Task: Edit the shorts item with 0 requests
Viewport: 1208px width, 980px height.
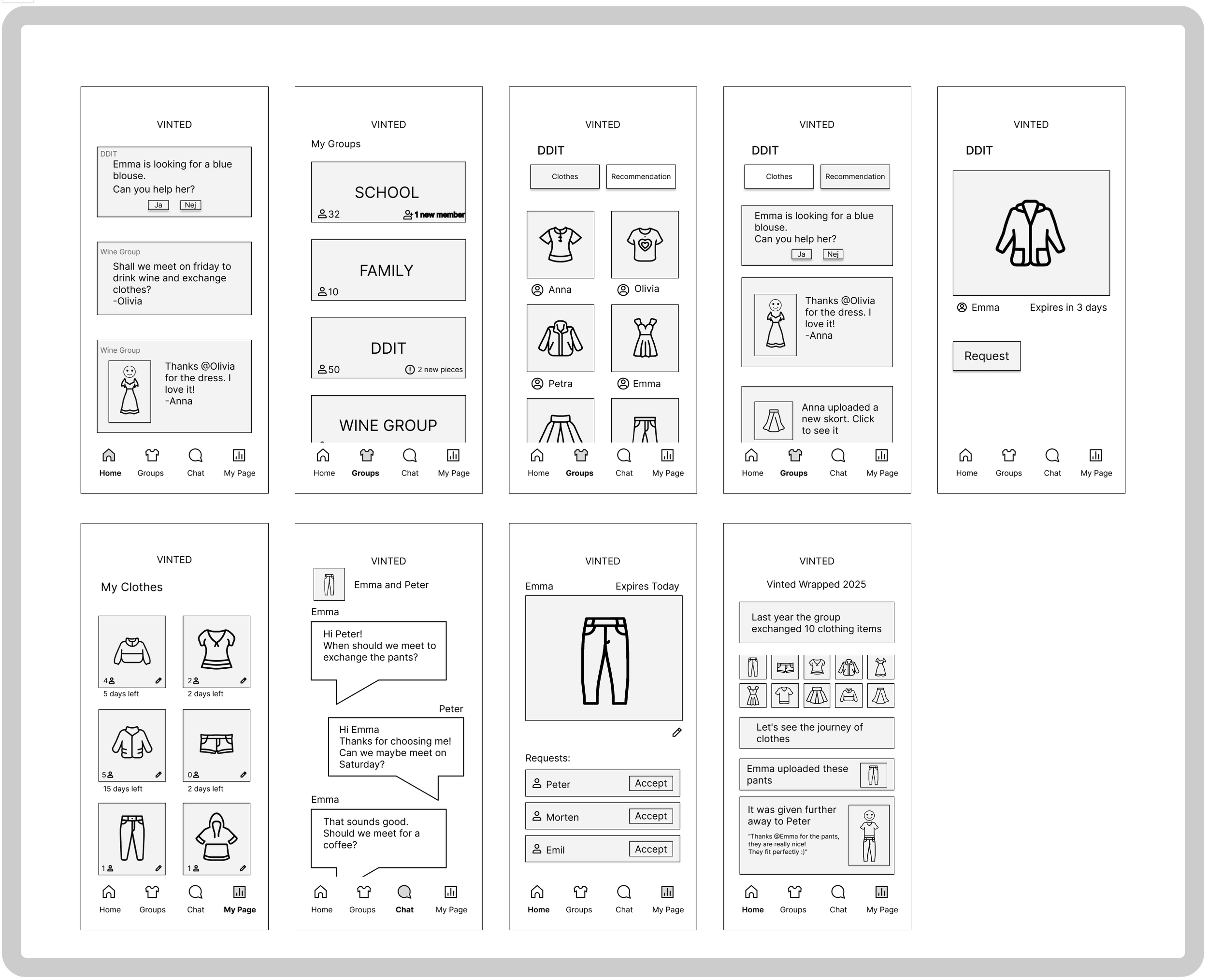Action: (x=244, y=775)
